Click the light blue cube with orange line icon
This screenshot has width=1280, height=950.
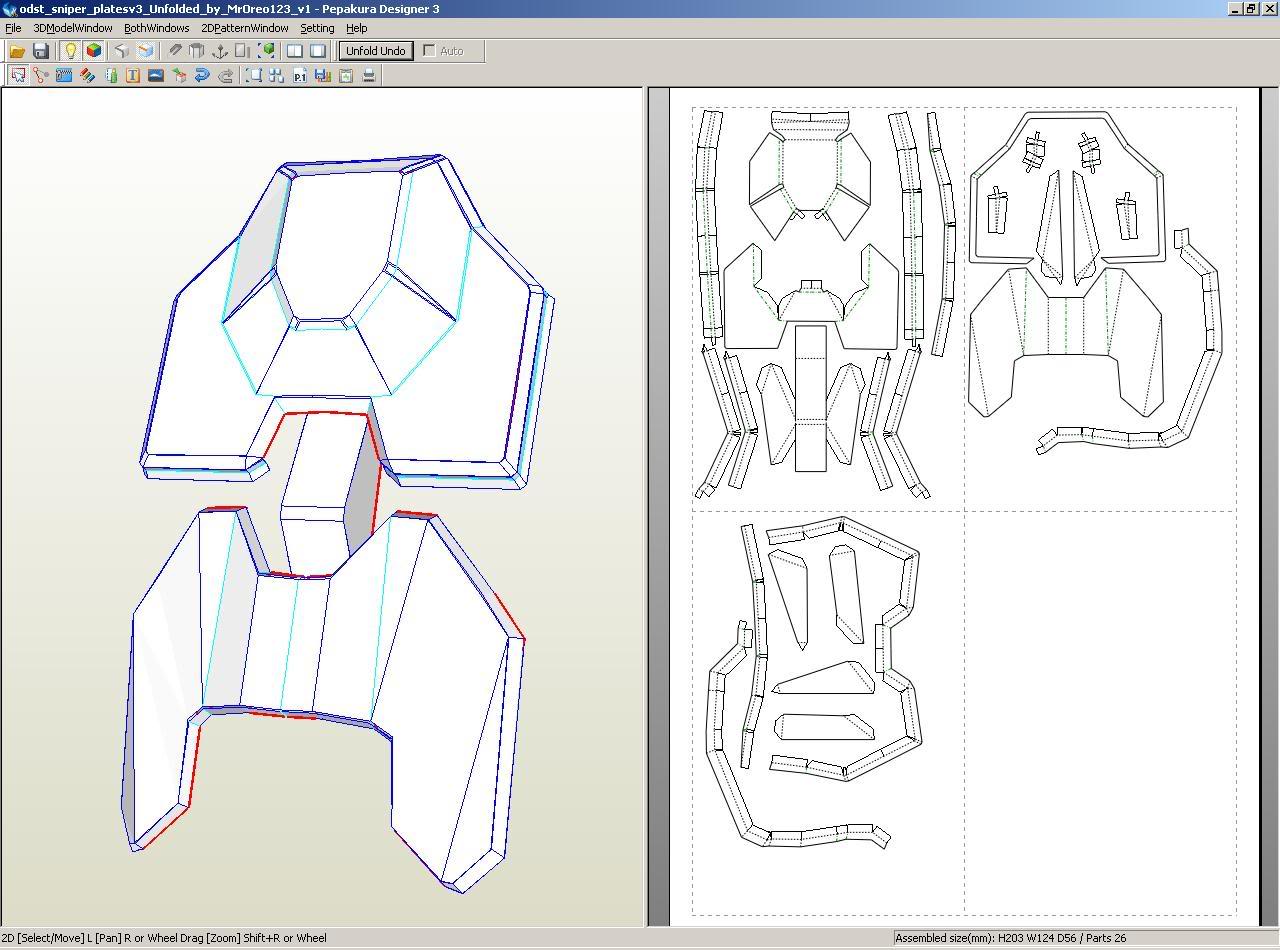pos(146,51)
